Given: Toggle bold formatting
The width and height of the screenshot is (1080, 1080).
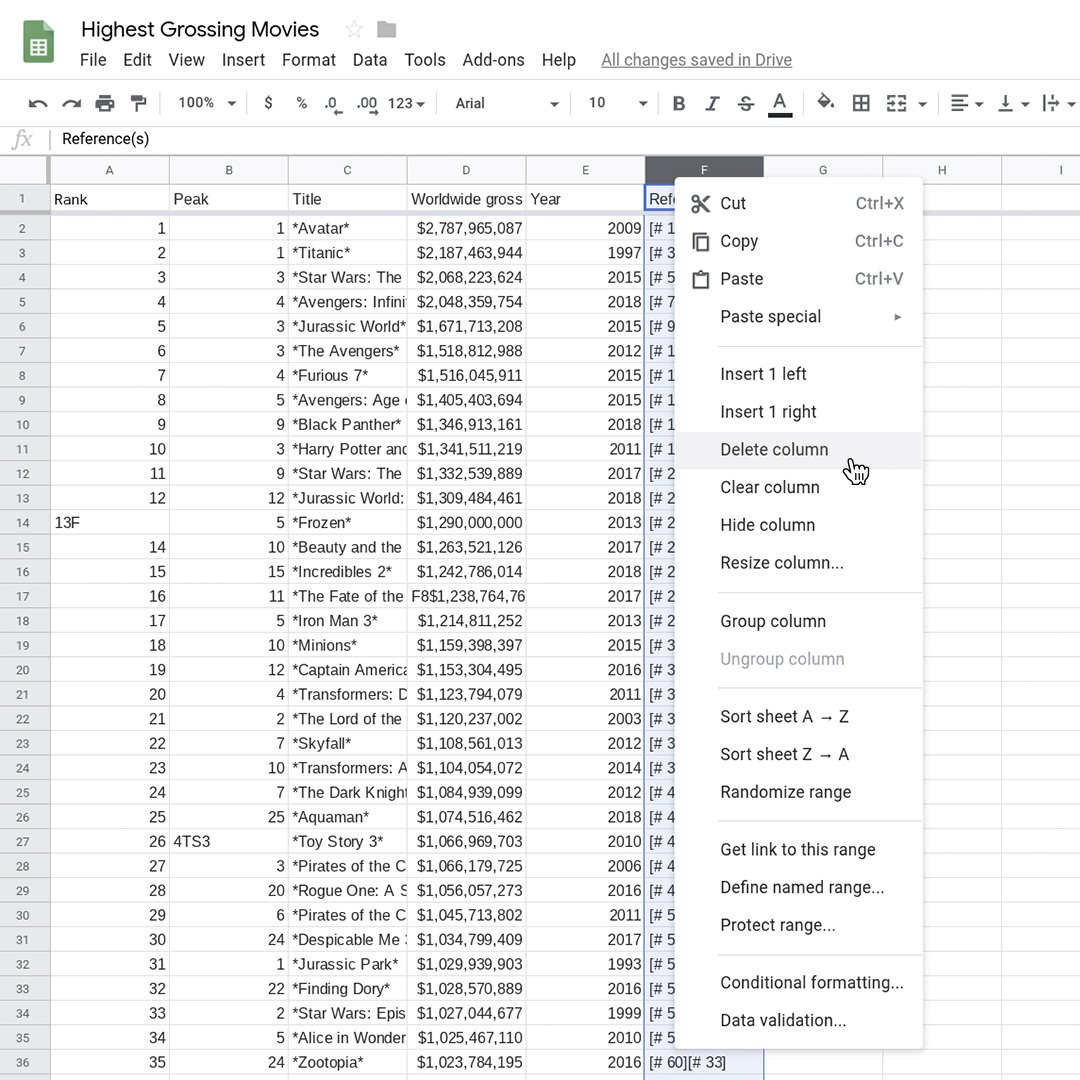Looking at the screenshot, I should (x=678, y=103).
